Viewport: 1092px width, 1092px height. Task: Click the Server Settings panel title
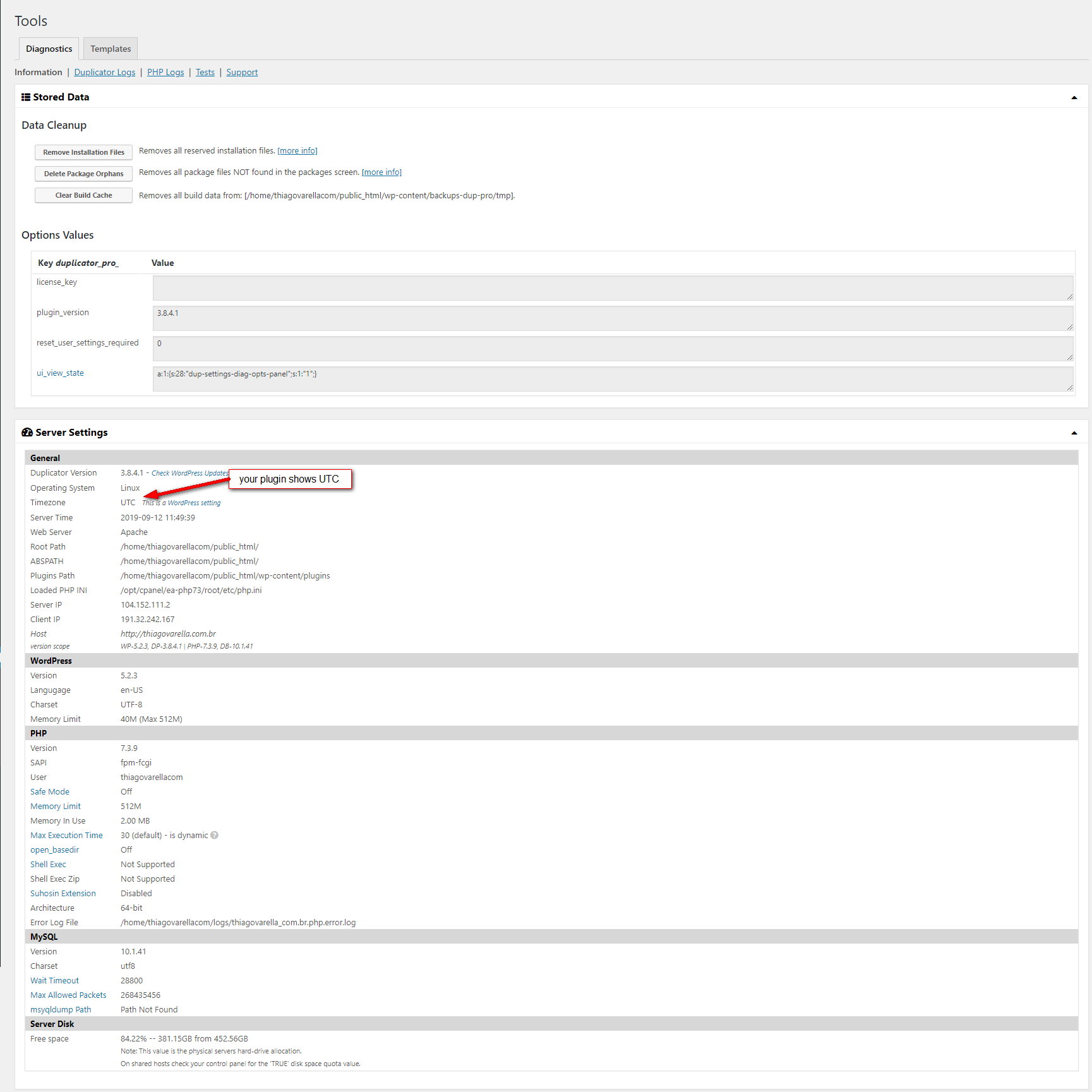pyautogui.click(x=71, y=433)
